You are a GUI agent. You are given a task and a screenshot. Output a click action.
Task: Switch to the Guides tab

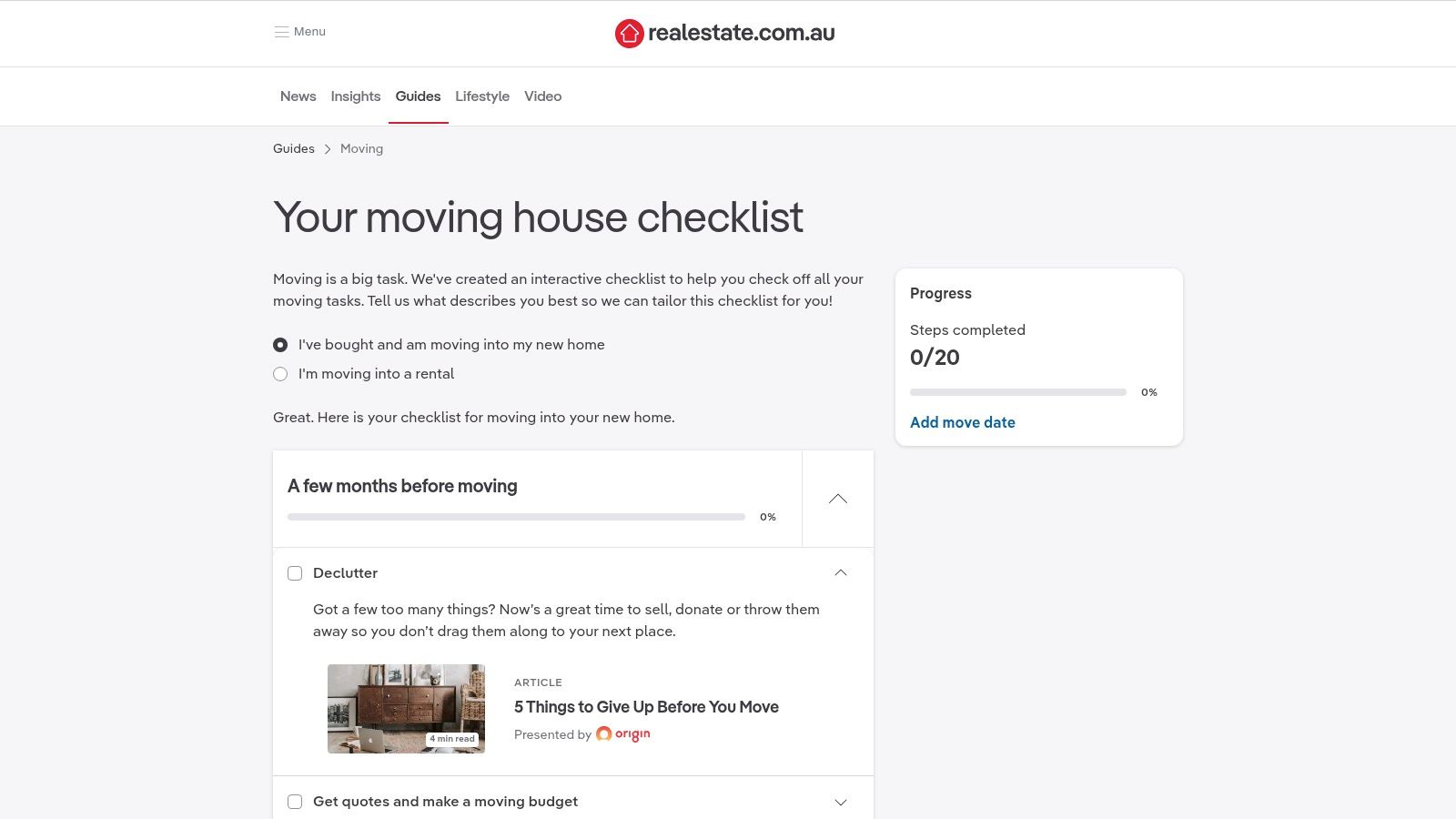tap(418, 96)
